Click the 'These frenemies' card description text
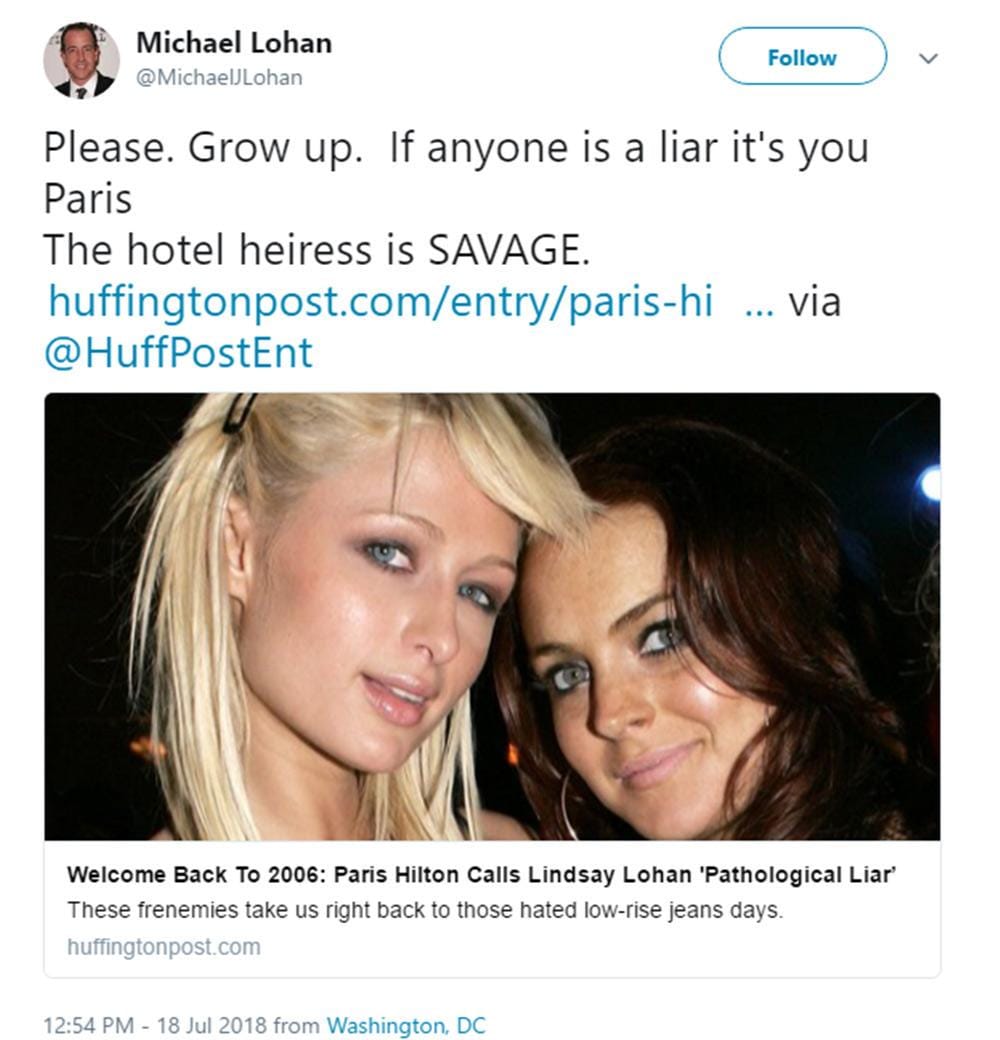 click(424, 911)
